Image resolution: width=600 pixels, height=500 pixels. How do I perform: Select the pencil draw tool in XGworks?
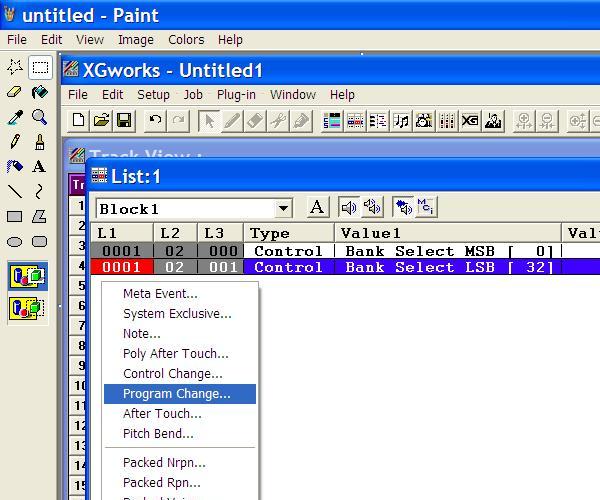click(x=232, y=121)
